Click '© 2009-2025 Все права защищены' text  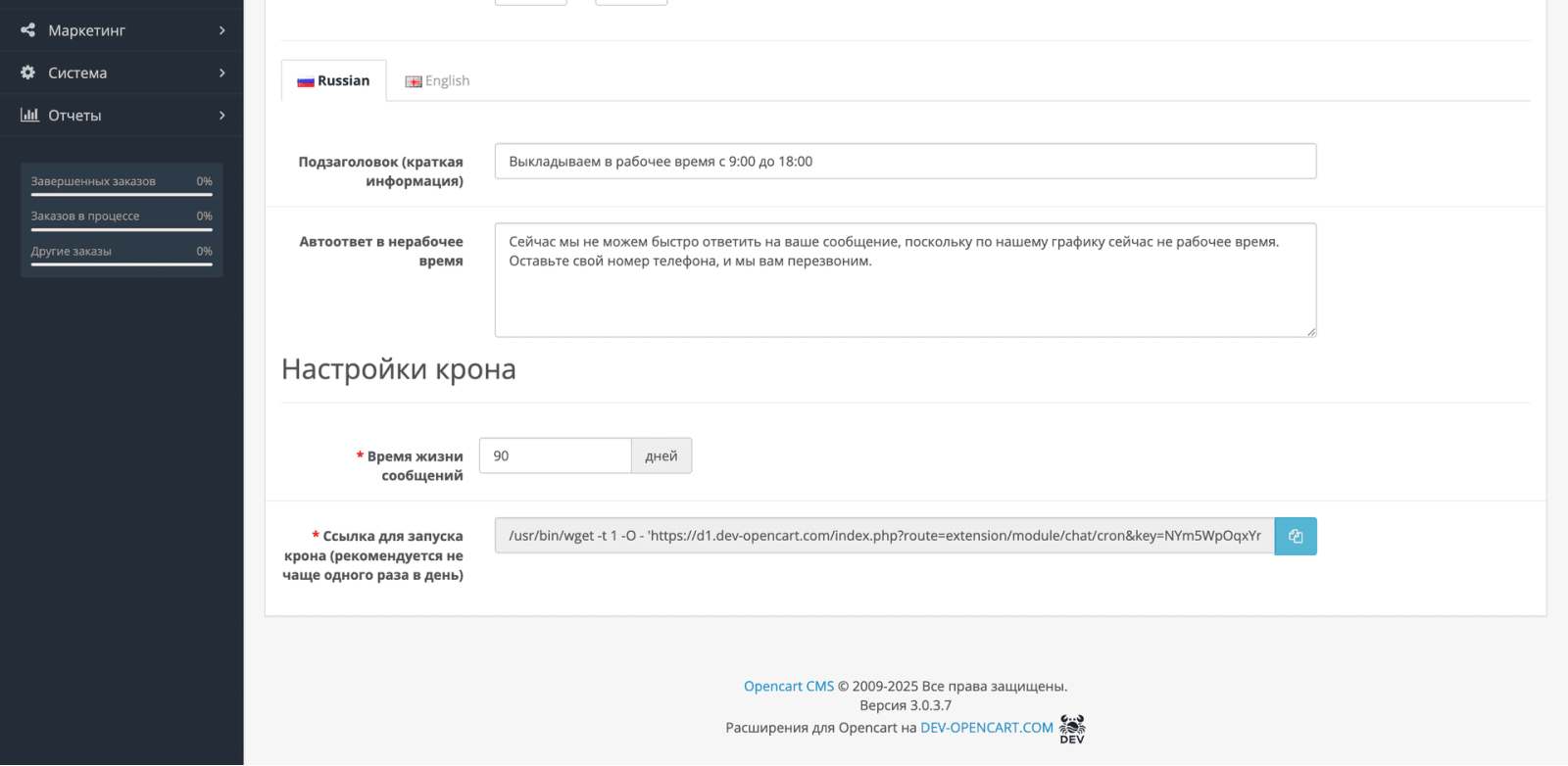click(x=953, y=686)
